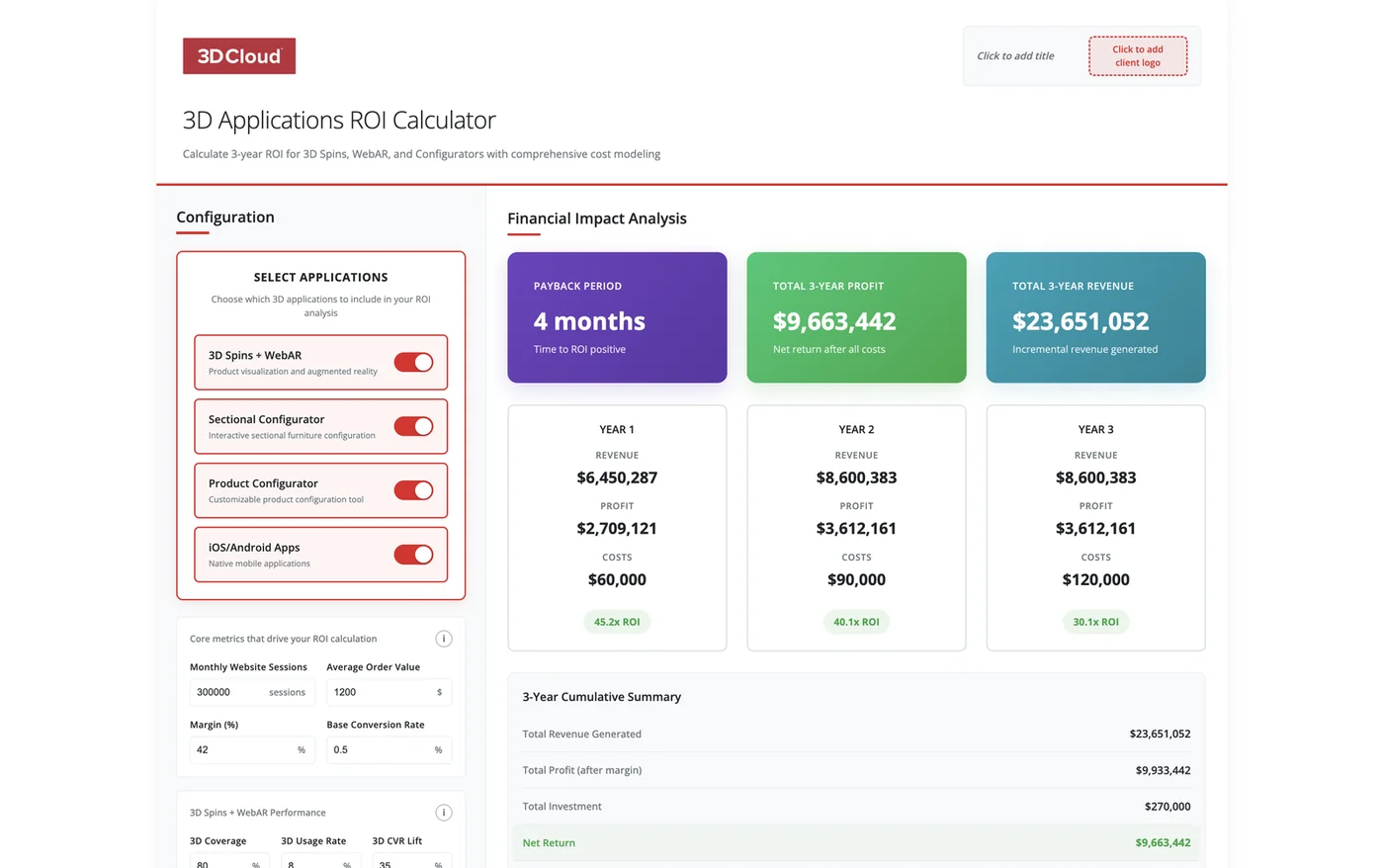Click the Net Return value $9,663,442
Viewport: 1384px width, 868px height.
point(1163,843)
